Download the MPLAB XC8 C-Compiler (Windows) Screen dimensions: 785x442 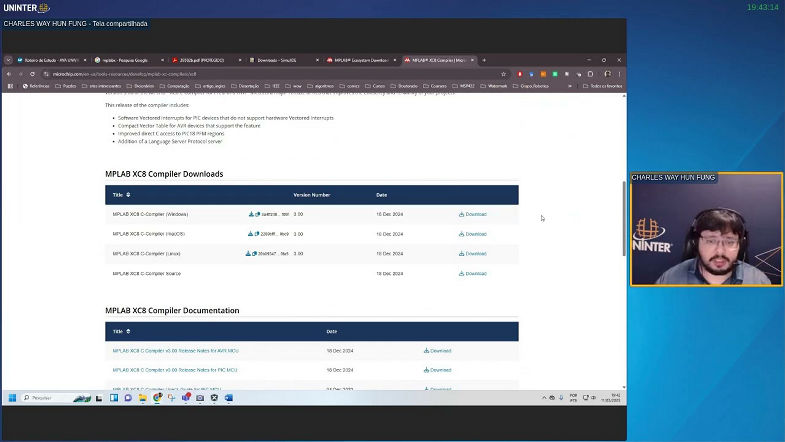pos(472,214)
